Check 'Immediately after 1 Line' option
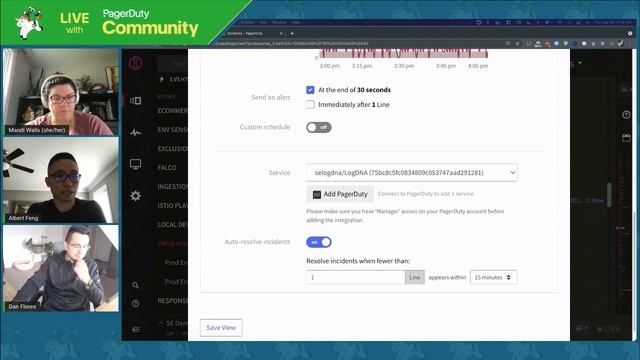The image size is (640, 360). tap(310, 104)
